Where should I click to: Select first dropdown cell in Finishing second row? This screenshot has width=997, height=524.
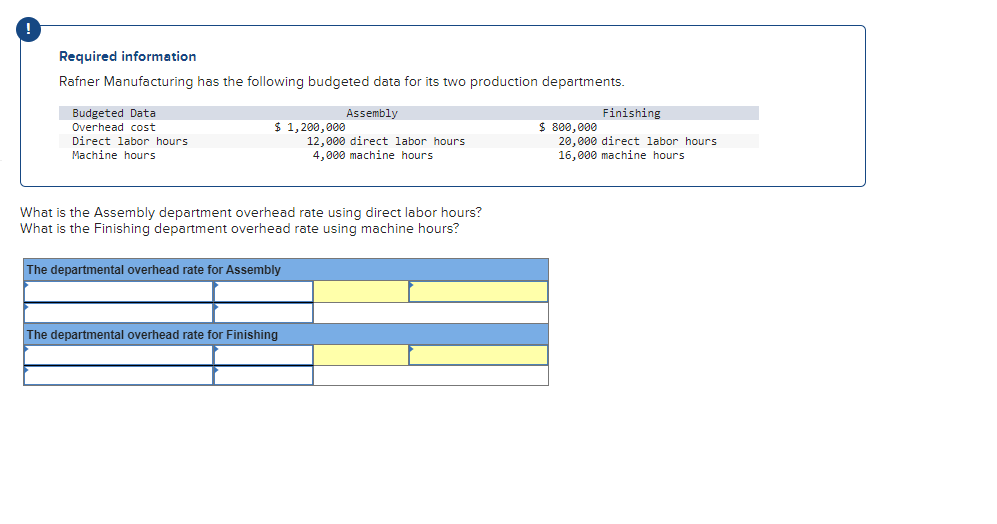(118, 375)
